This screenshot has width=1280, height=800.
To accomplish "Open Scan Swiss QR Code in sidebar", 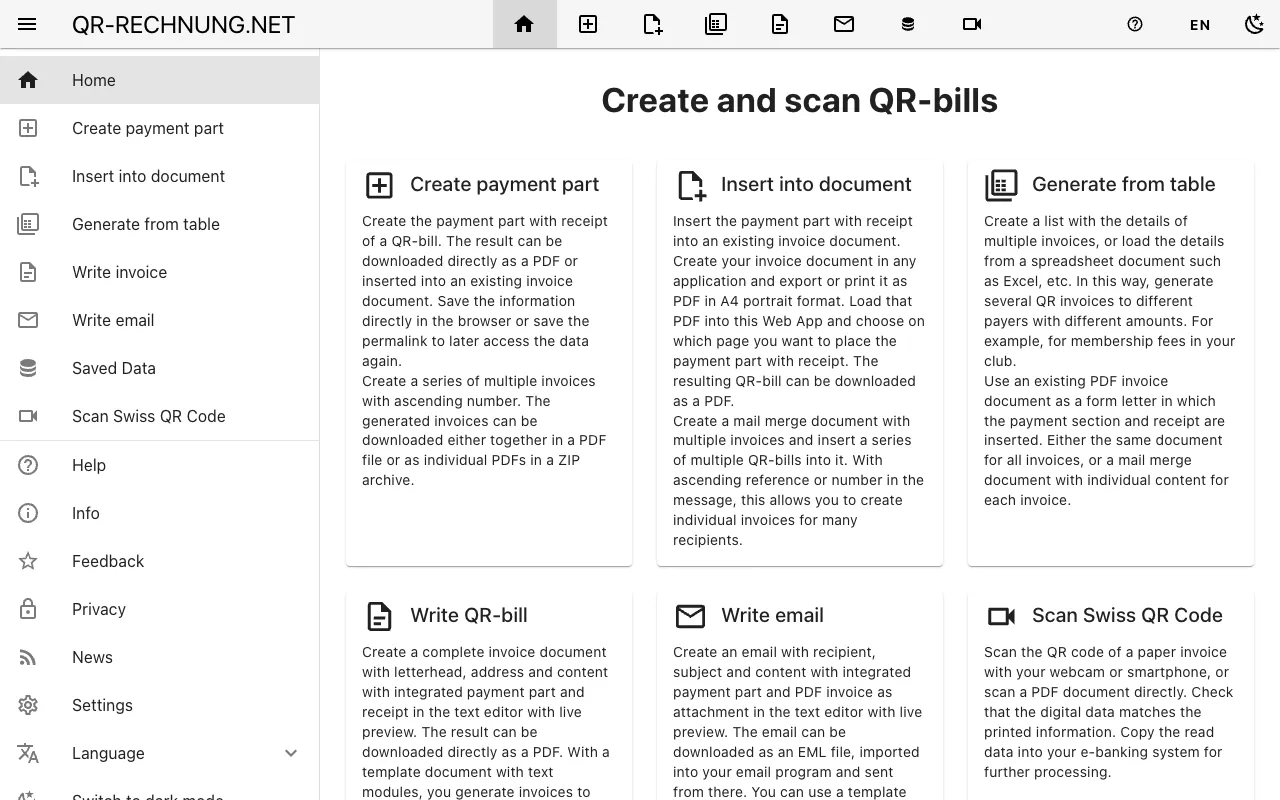I will click(160, 416).
